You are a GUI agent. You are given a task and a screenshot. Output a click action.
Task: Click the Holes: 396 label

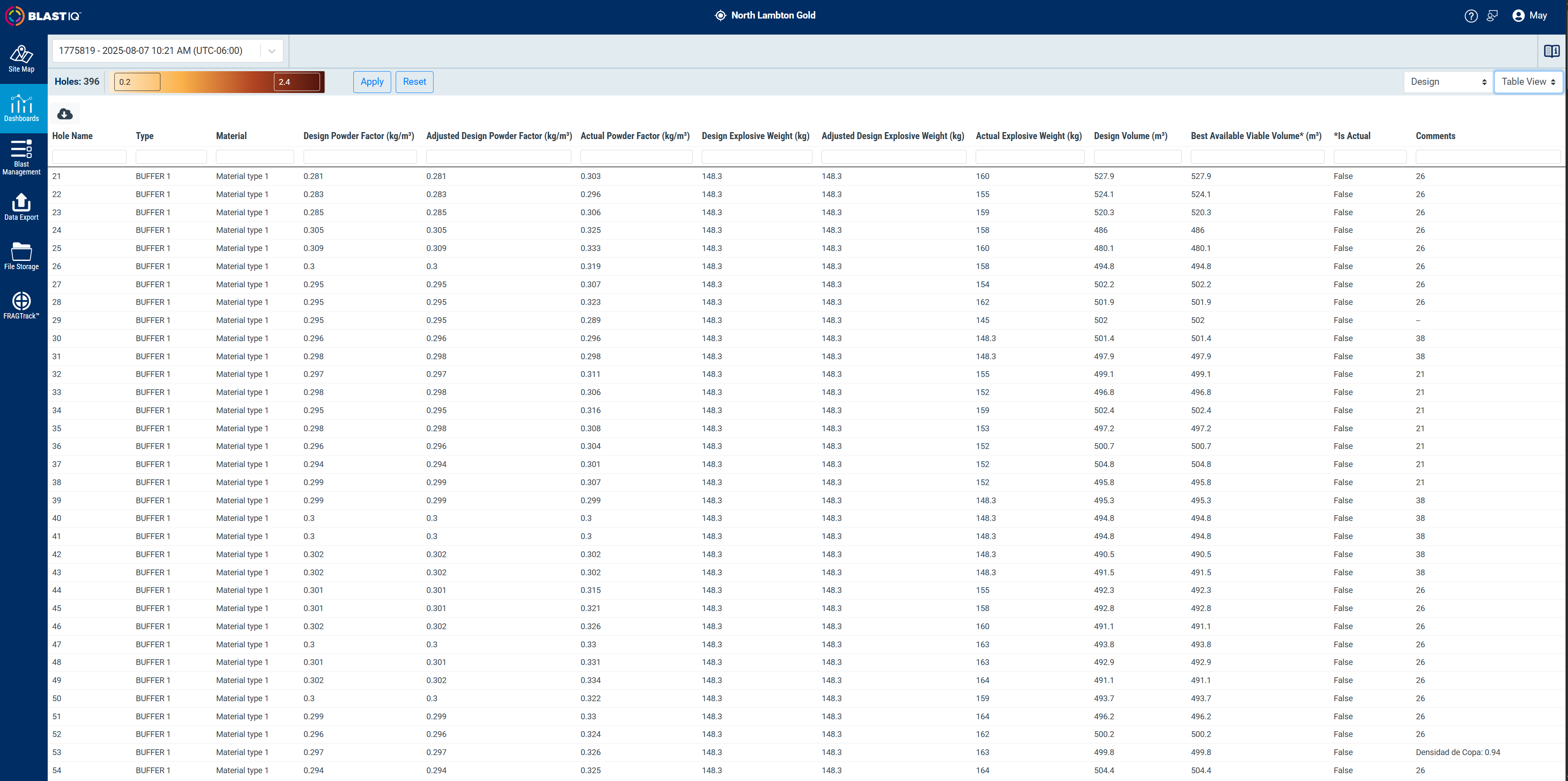(77, 81)
